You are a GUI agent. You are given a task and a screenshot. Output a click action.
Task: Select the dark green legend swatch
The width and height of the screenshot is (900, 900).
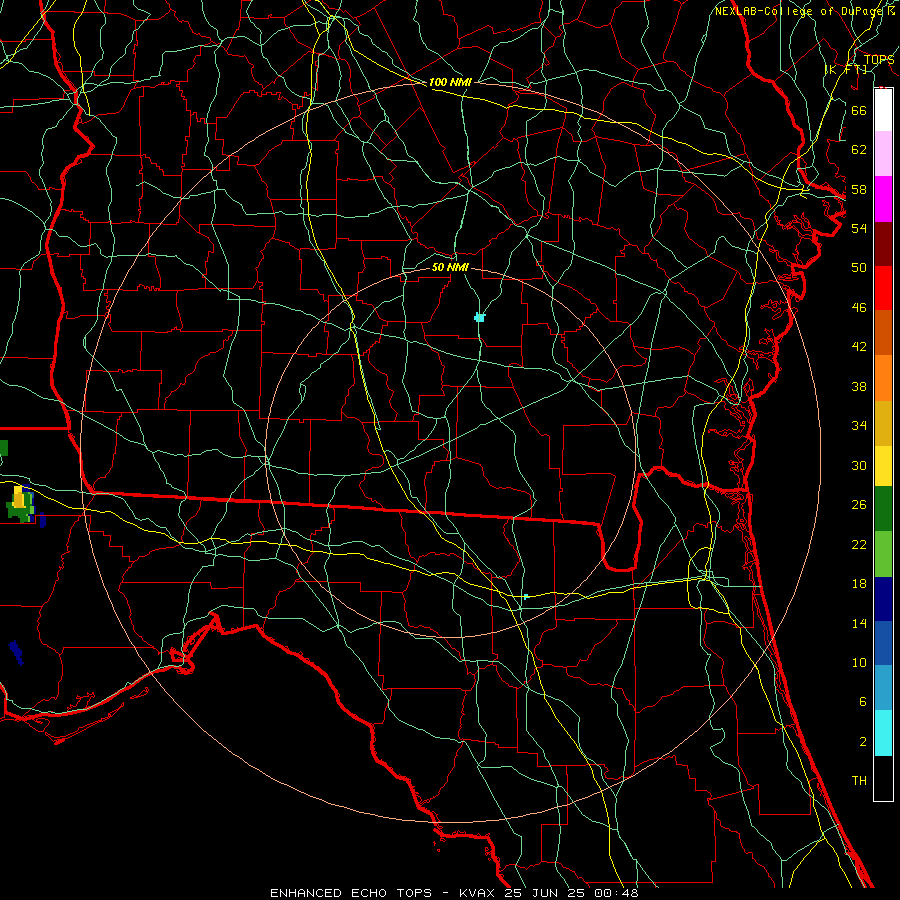[883, 509]
